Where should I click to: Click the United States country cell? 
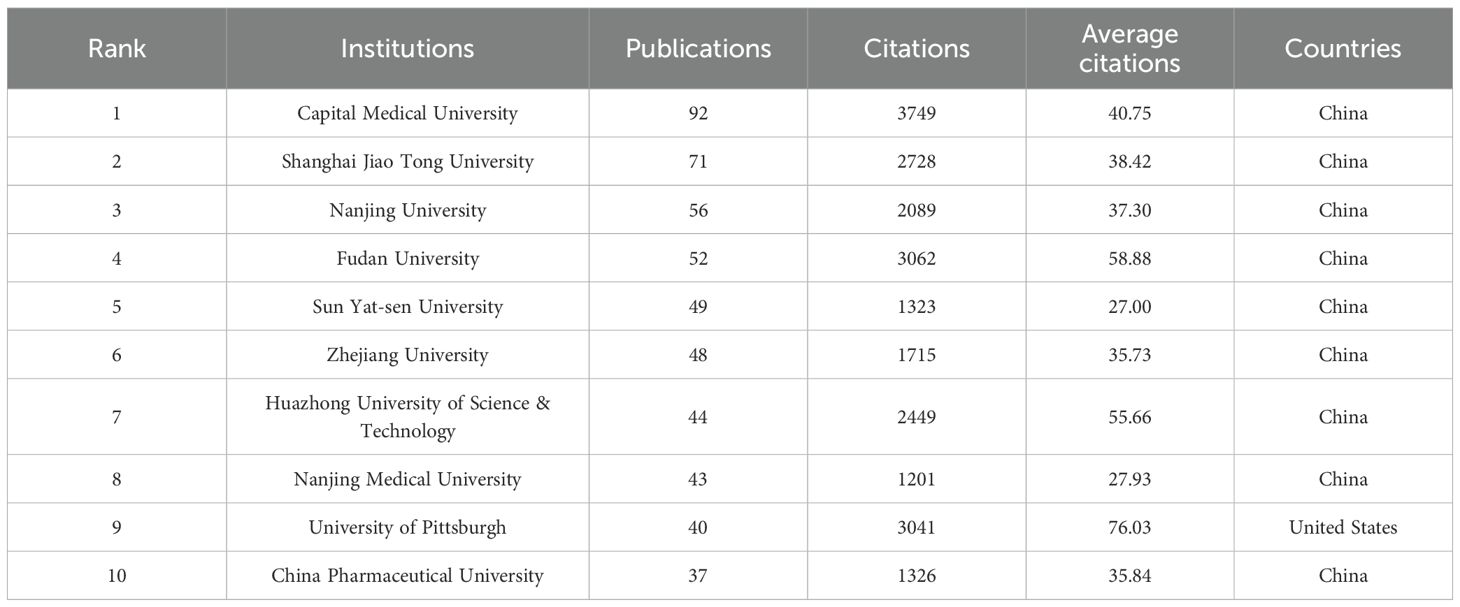point(1342,527)
